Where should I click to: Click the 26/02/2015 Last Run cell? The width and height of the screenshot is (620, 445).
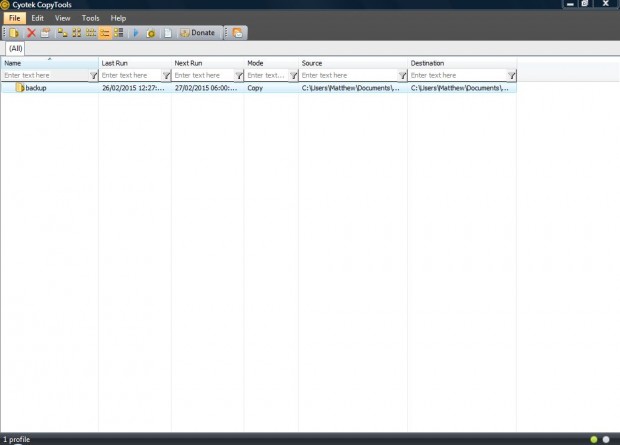point(133,88)
